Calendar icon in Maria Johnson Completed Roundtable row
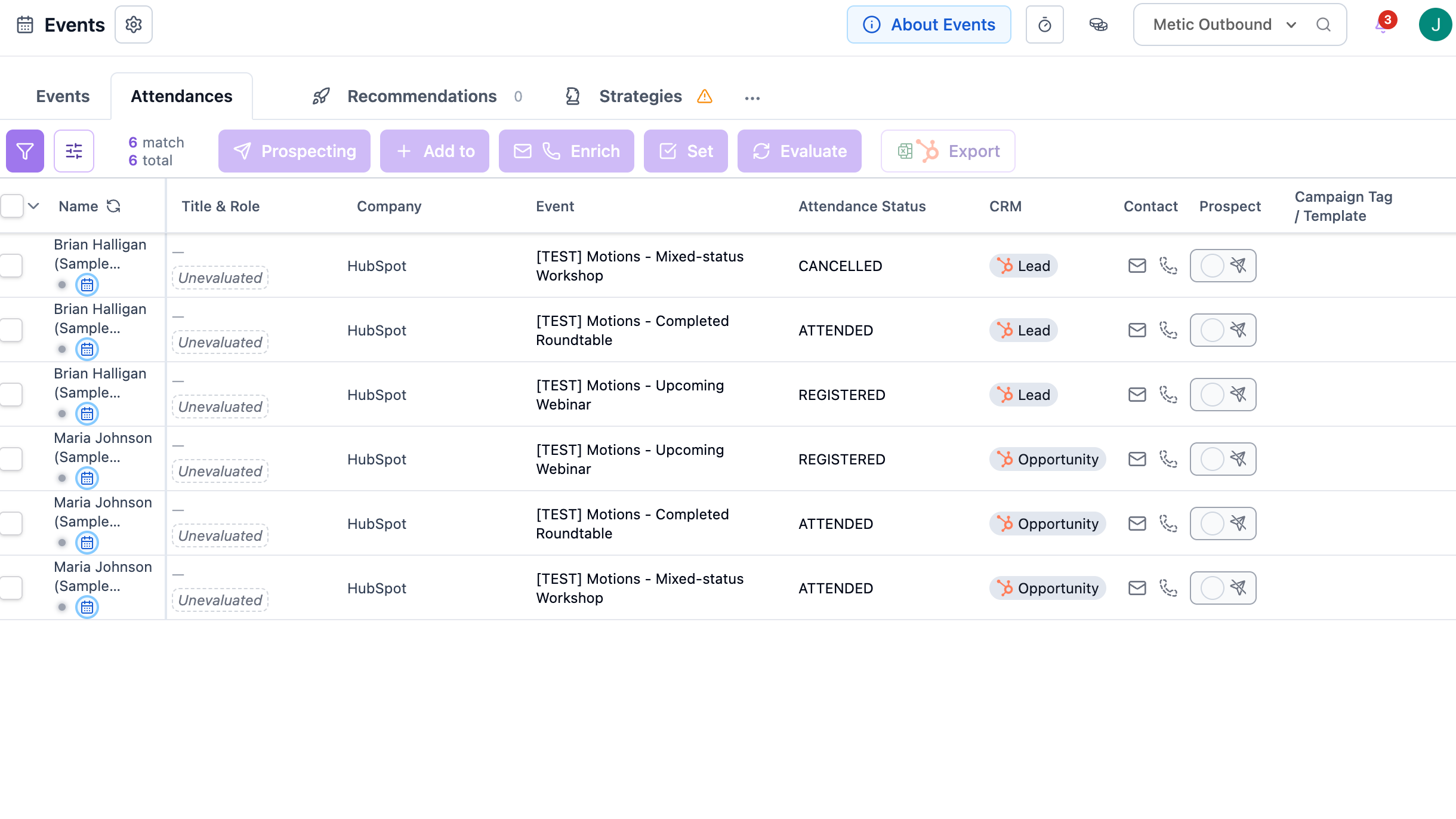The width and height of the screenshot is (1456, 819). [x=87, y=543]
